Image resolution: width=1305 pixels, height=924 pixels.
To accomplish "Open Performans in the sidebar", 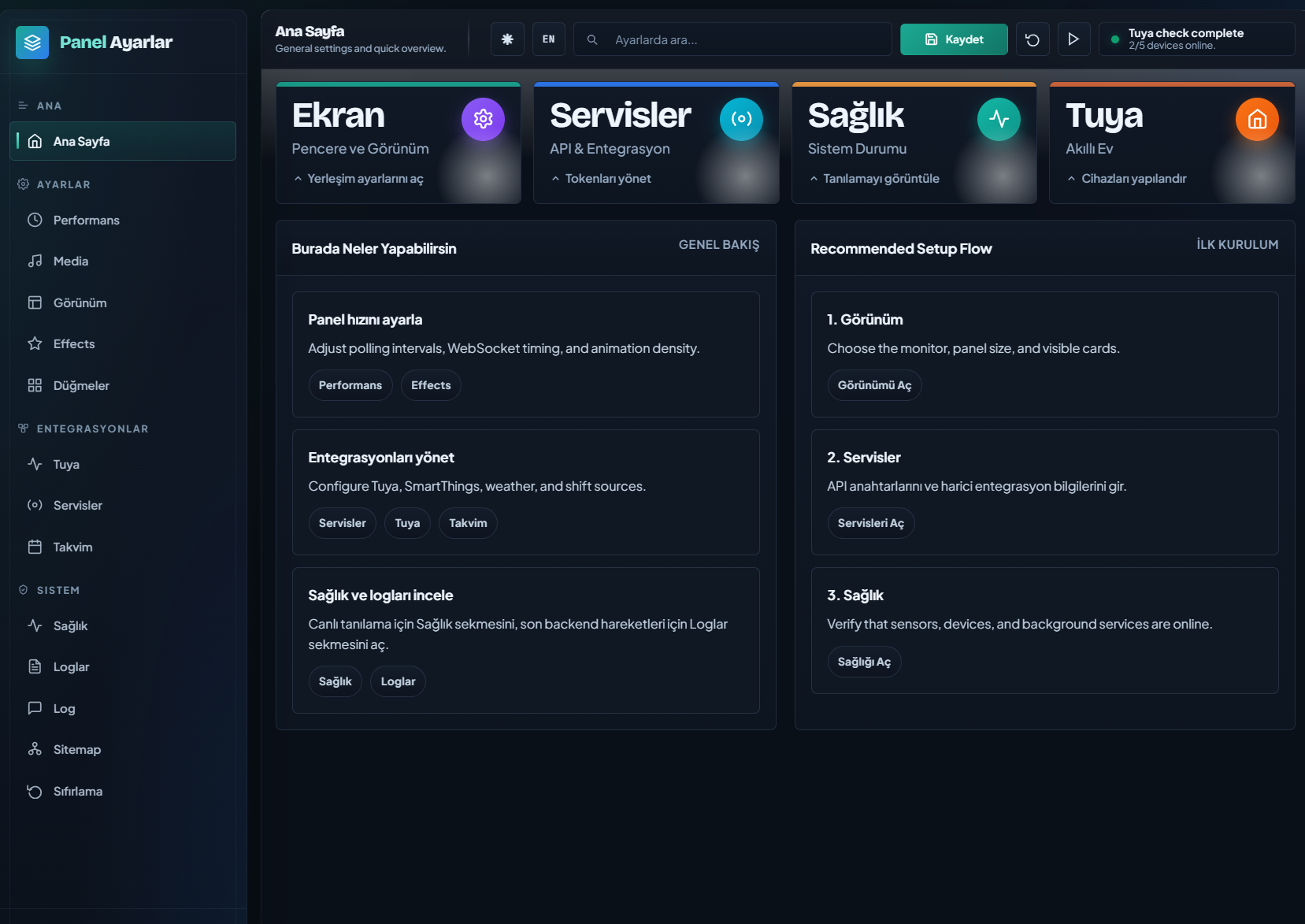I will pyautogui.click(x=123, y=220).
